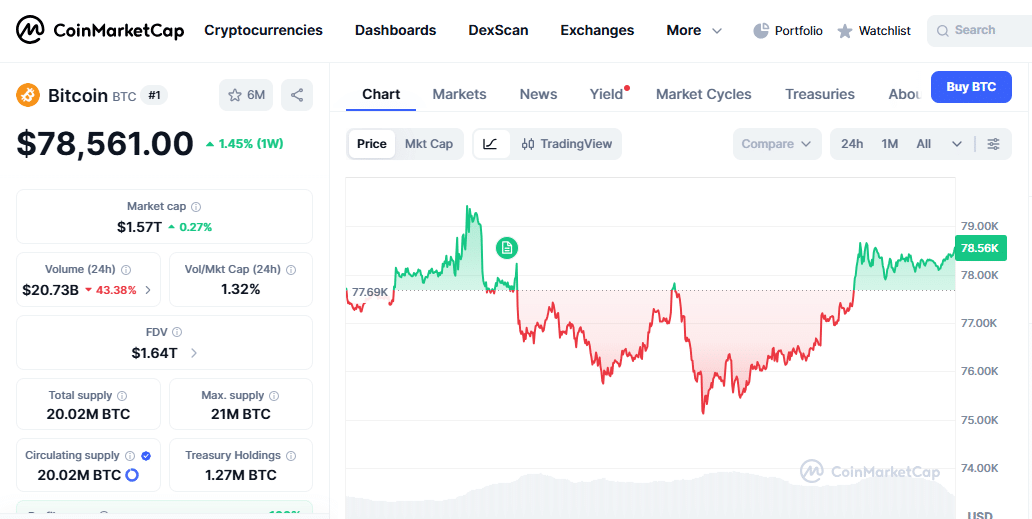
Task: Open the CoinMarketCap logo home link
Action: [x=100, y=30]
